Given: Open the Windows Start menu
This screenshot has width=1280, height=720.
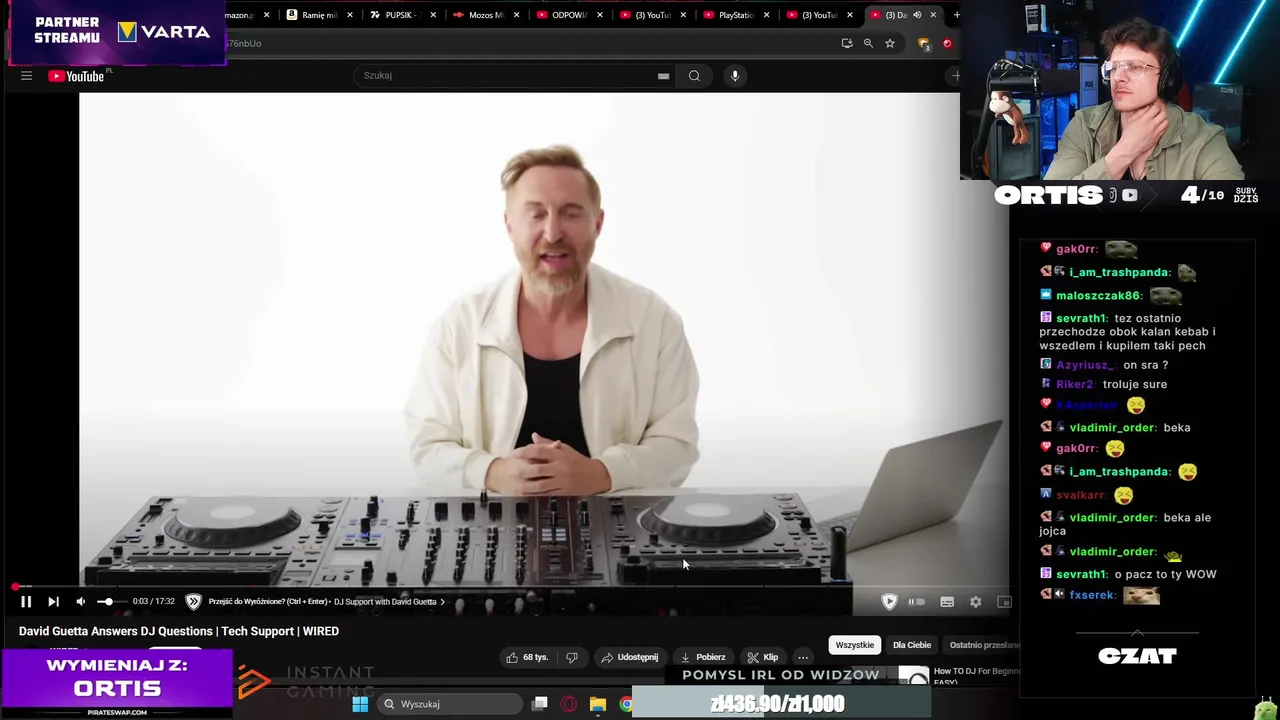Looking at the screenshot, I should click(x=360, y=704).
